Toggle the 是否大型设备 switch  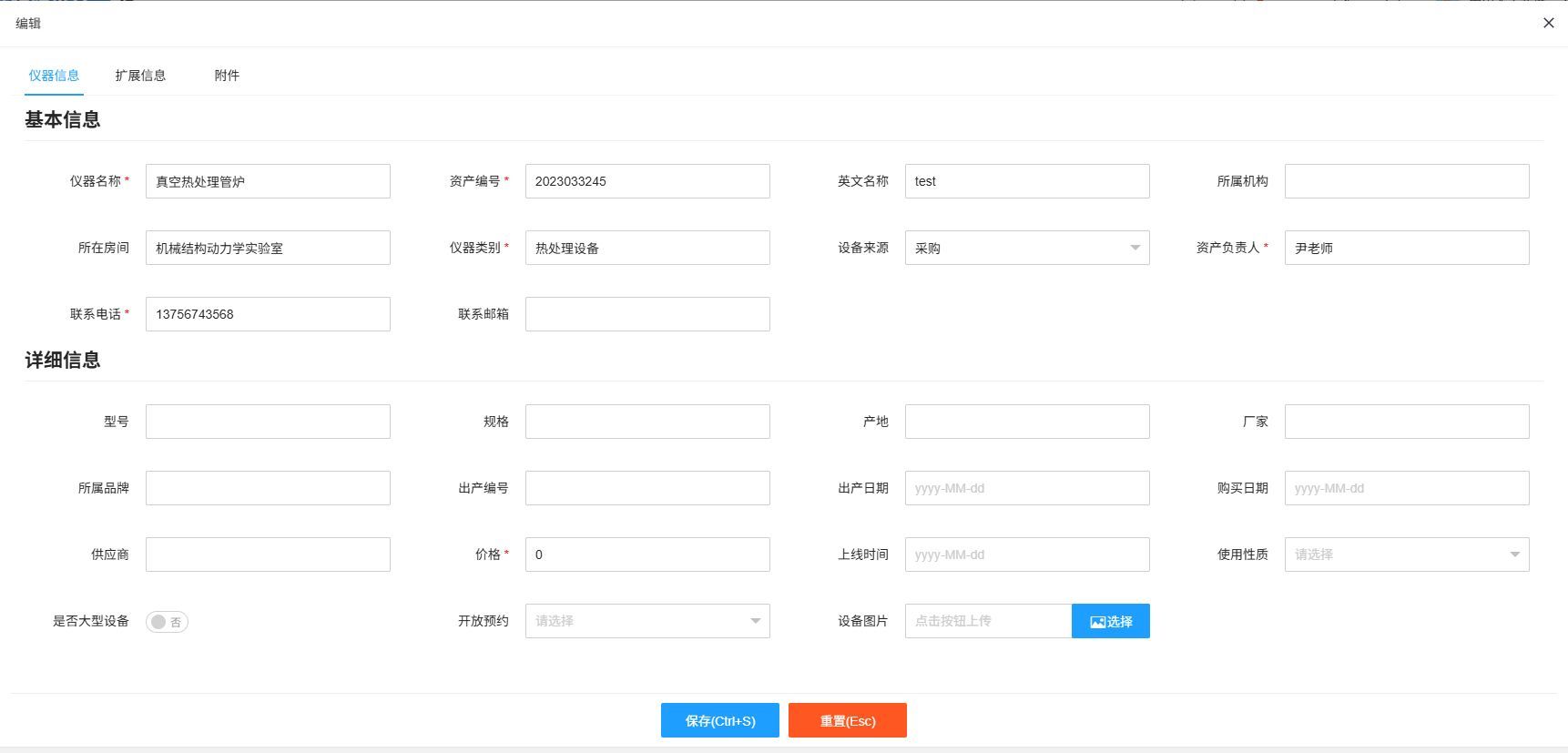pyautogui.click(x=167, y=622)
